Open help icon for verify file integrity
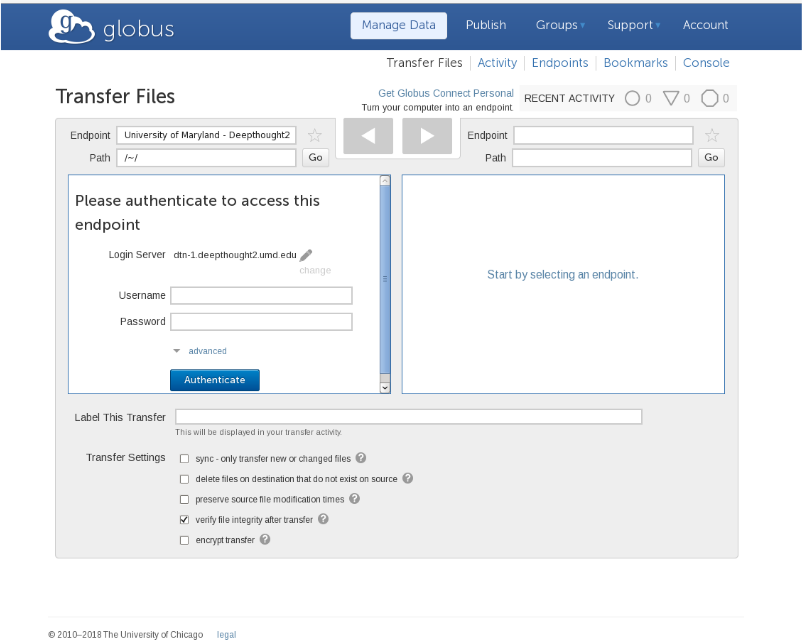 tap(323, 519)
